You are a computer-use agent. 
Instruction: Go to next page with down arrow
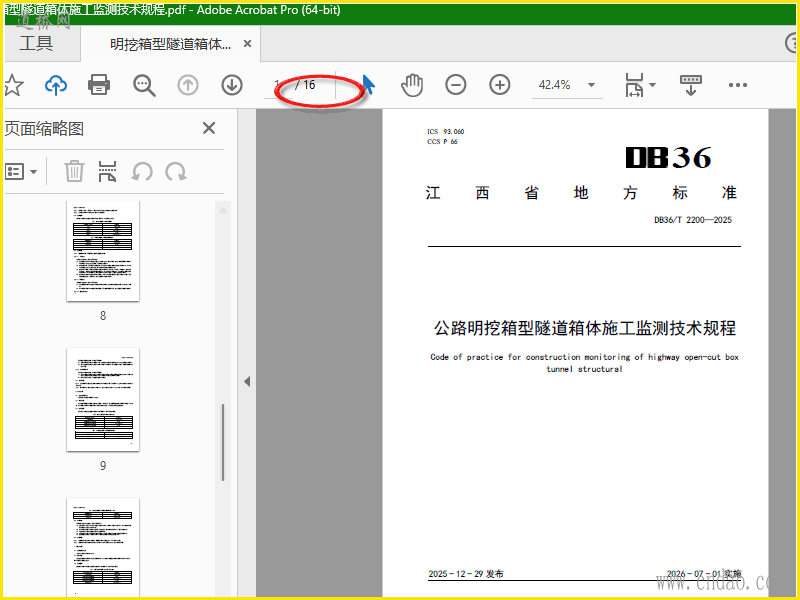point(232,85)
